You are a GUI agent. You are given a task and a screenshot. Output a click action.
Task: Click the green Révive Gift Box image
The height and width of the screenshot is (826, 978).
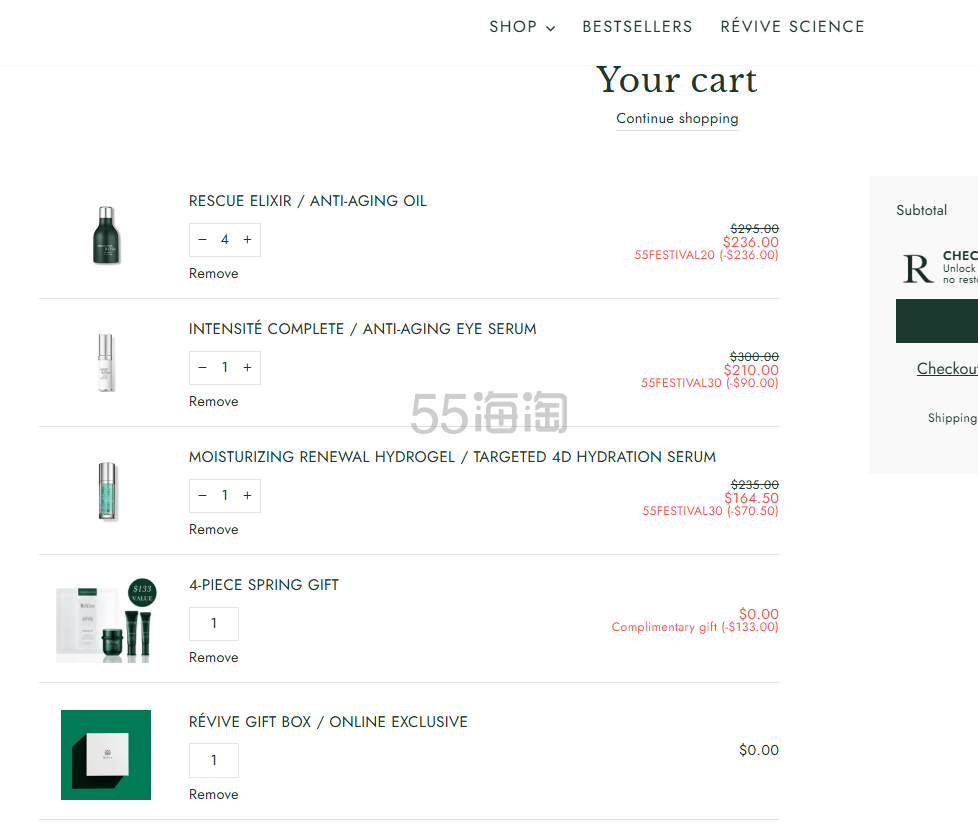click(106, 755)
